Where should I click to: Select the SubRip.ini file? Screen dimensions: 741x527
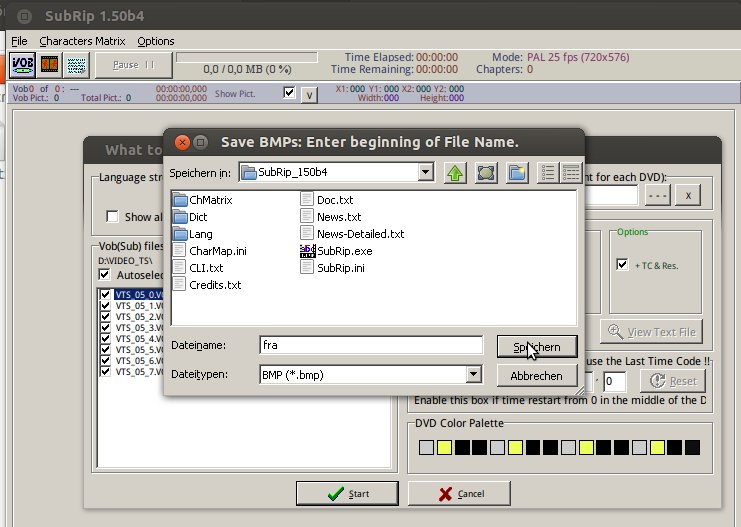click(x=333, y=268)
